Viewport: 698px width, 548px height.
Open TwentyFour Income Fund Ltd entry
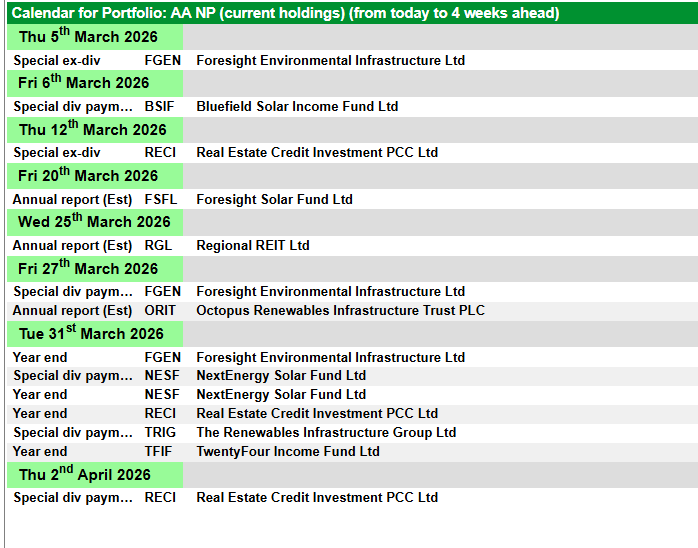pos(288,452)
